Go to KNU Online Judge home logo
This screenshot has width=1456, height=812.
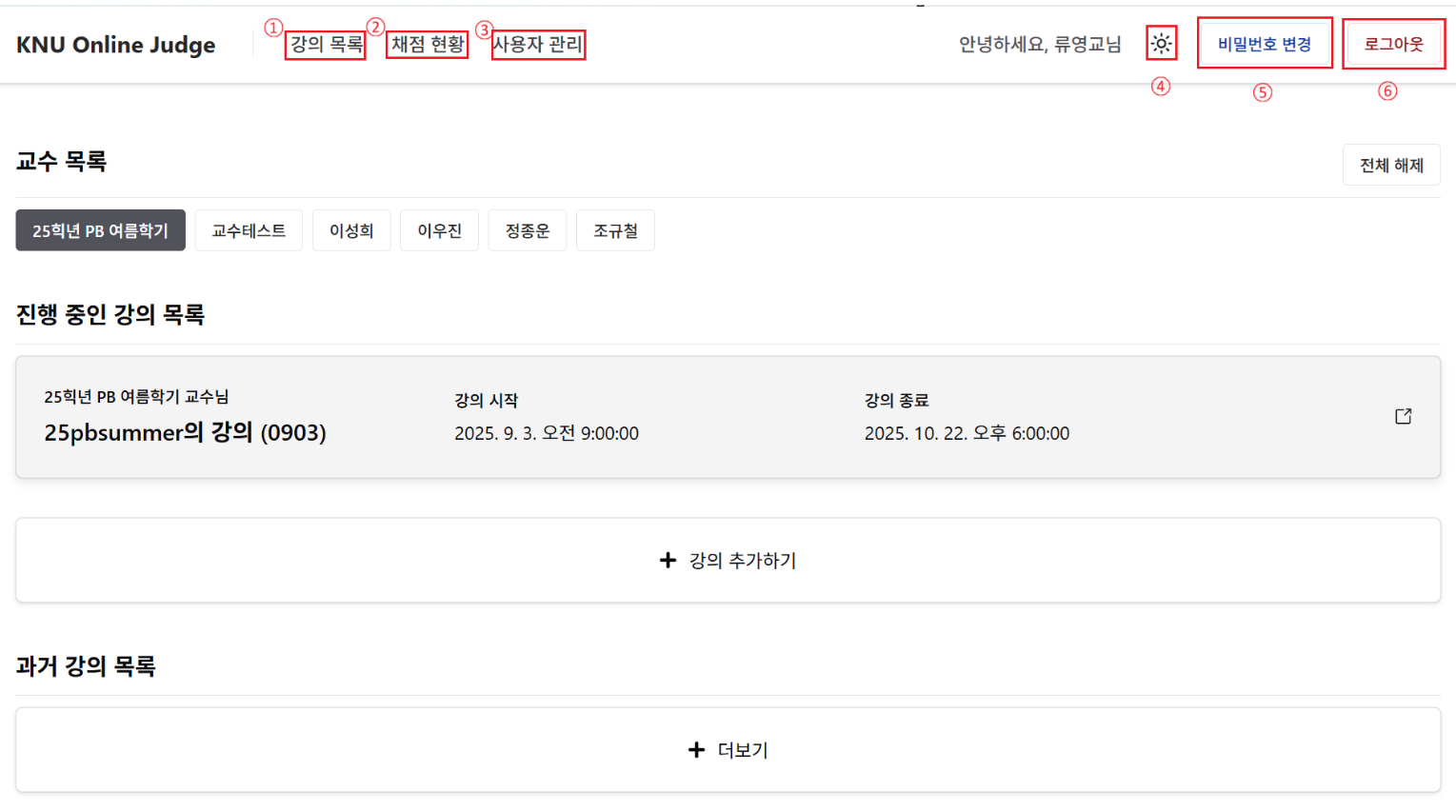click(115, 45)
